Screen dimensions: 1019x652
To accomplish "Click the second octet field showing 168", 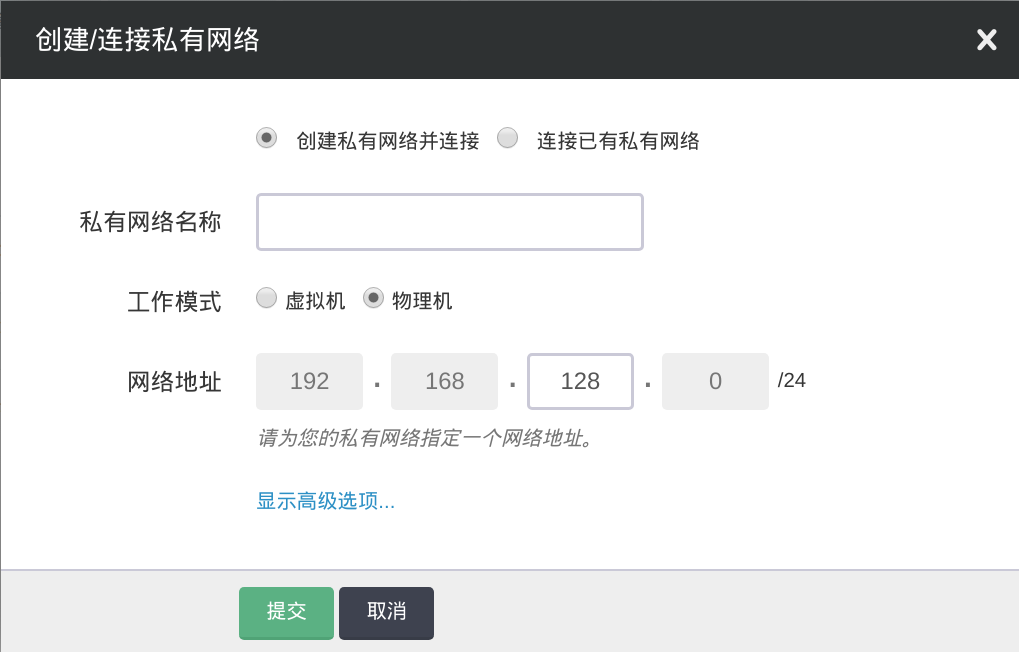I will [x=444, y=381].
